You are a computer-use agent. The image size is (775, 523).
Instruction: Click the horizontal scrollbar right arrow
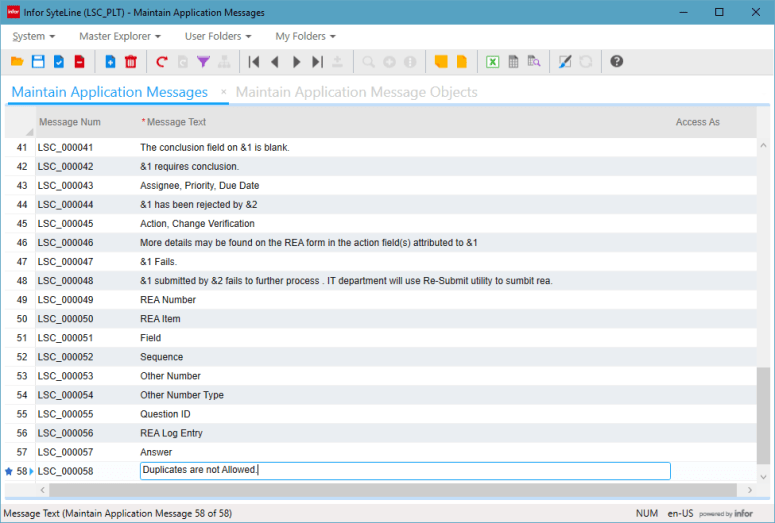750,490
